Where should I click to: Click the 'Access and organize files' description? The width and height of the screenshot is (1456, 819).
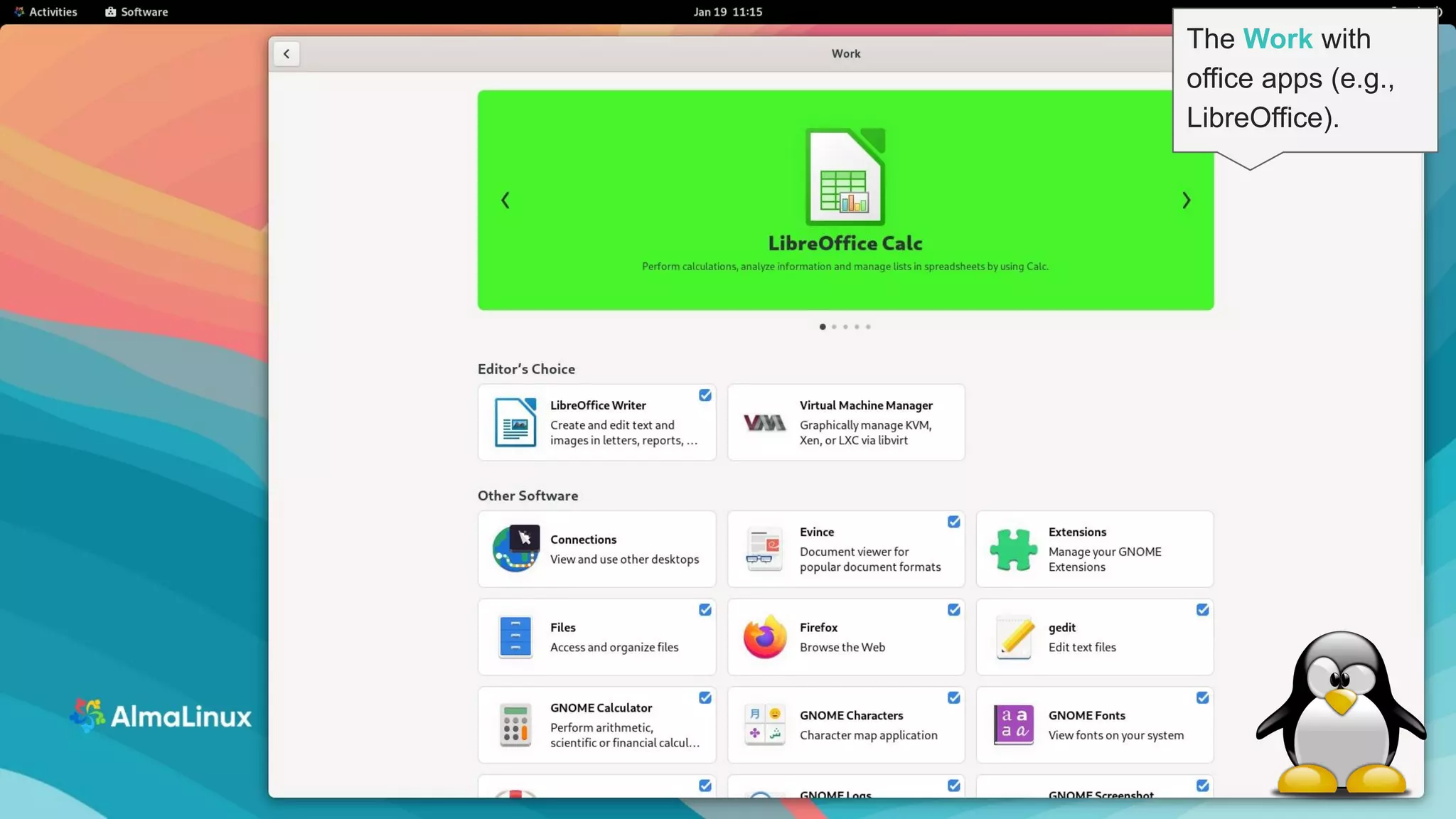pyautogui.click(x=614, y=648)
